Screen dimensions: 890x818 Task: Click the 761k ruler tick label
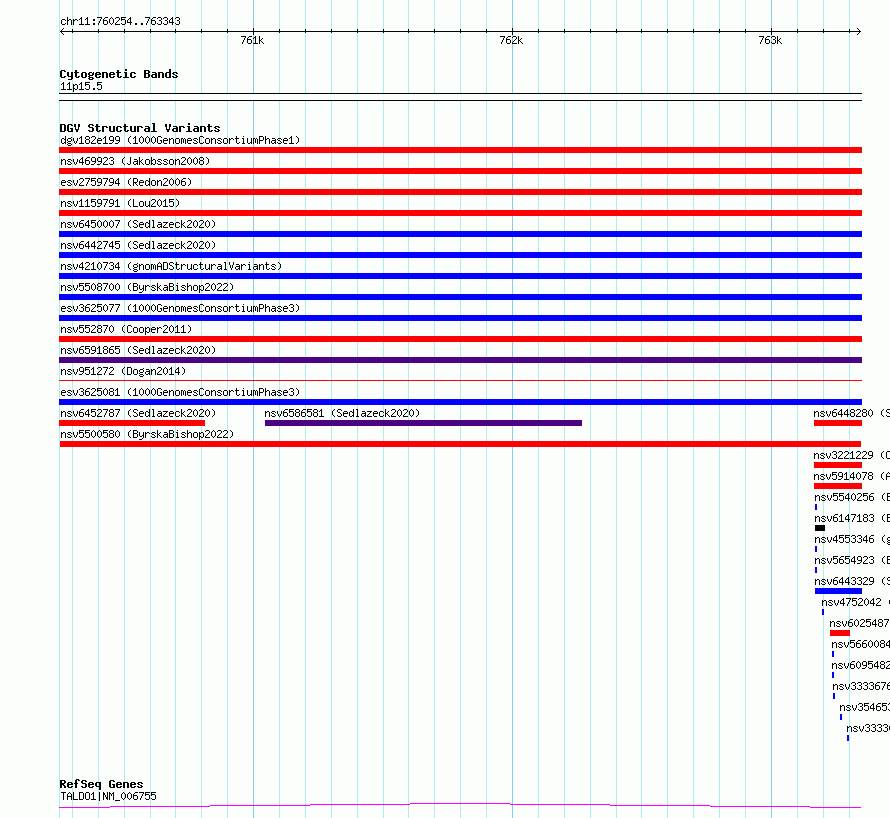tap(252, 40)
